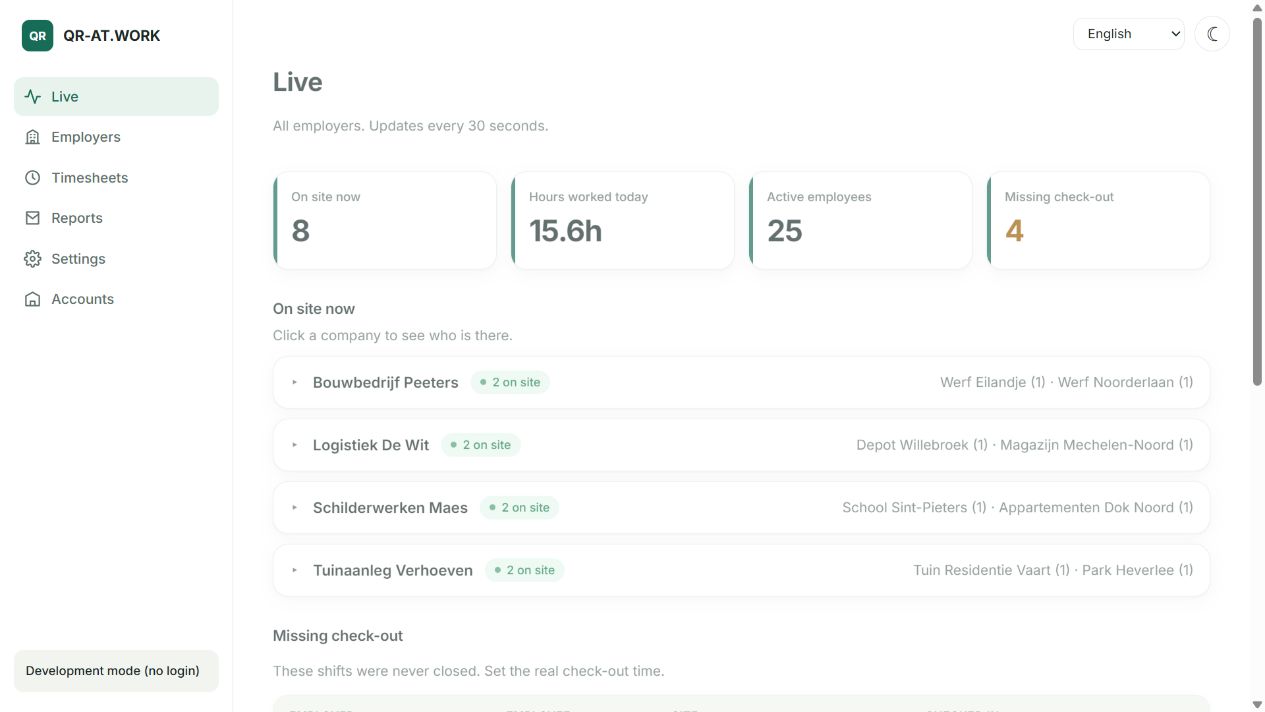Expand the Tuinaanleg Verhoeven row arrow

(x=295, y=570)
